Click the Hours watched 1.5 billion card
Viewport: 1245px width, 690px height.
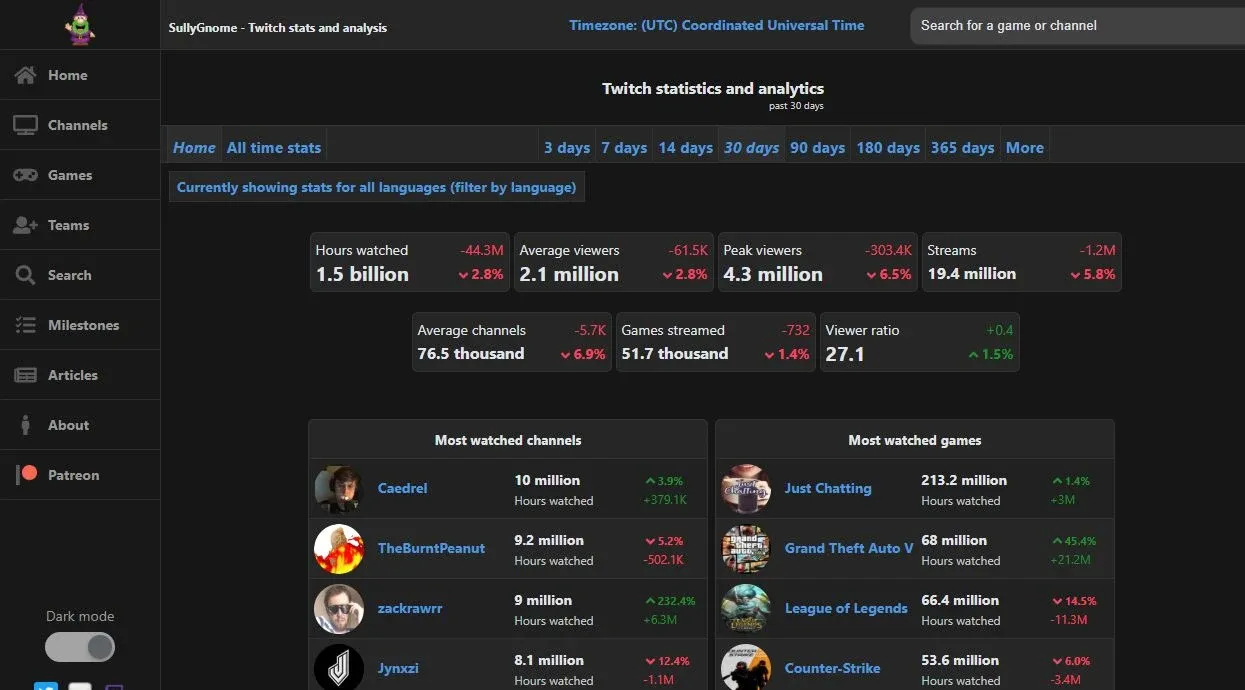410,262
